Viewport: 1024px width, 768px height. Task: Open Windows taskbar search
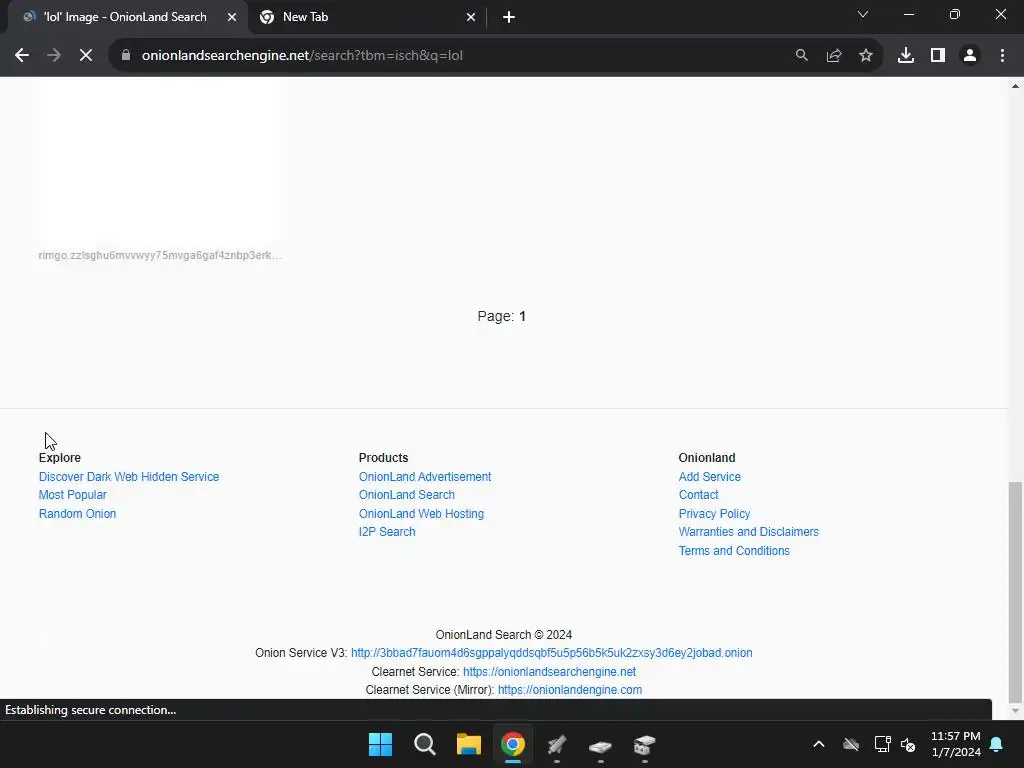pos(424,744)
